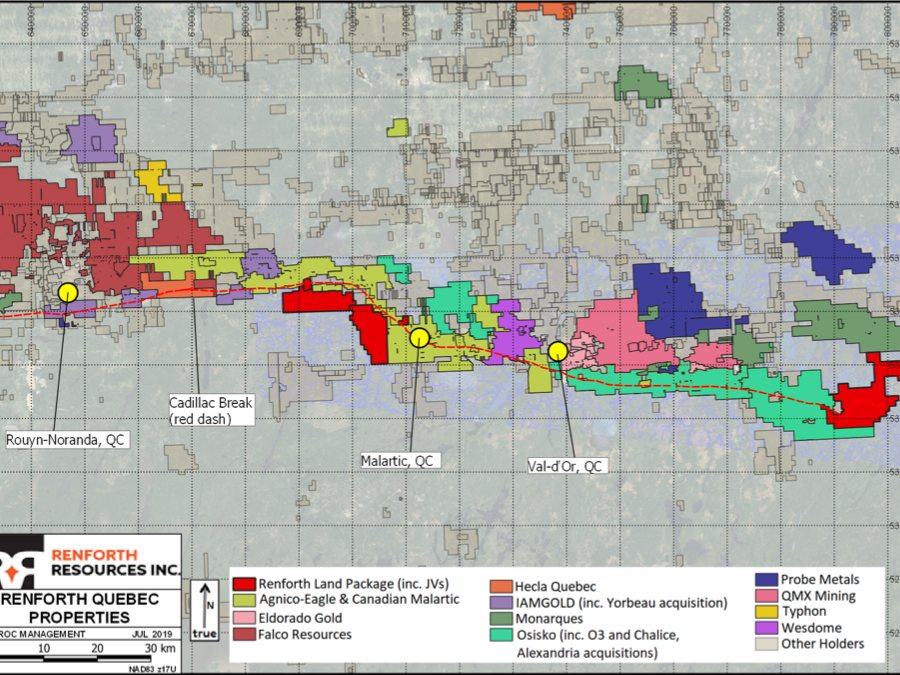900x675 pixels.
Task: Click the Hecla Quebec orange legend swatch
Action: coord(501,587)
